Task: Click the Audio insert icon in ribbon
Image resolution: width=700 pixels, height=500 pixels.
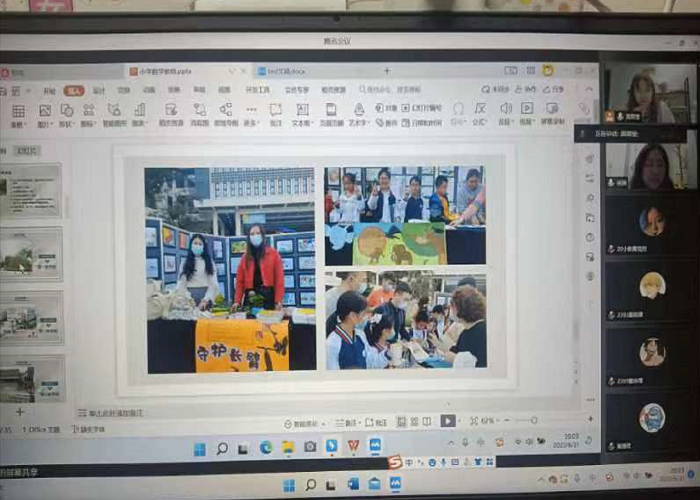Action: [x=505, y=112]
